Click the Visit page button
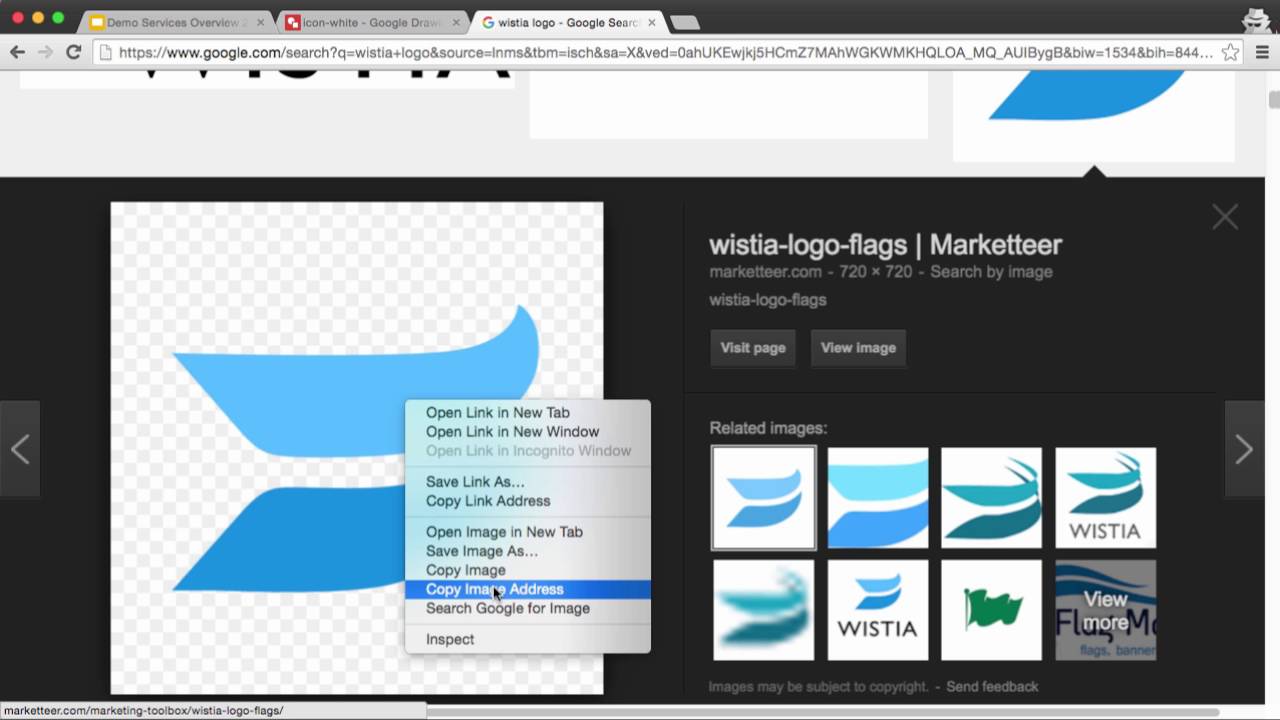Screen dimensions: 1280x720 [752, 347]
